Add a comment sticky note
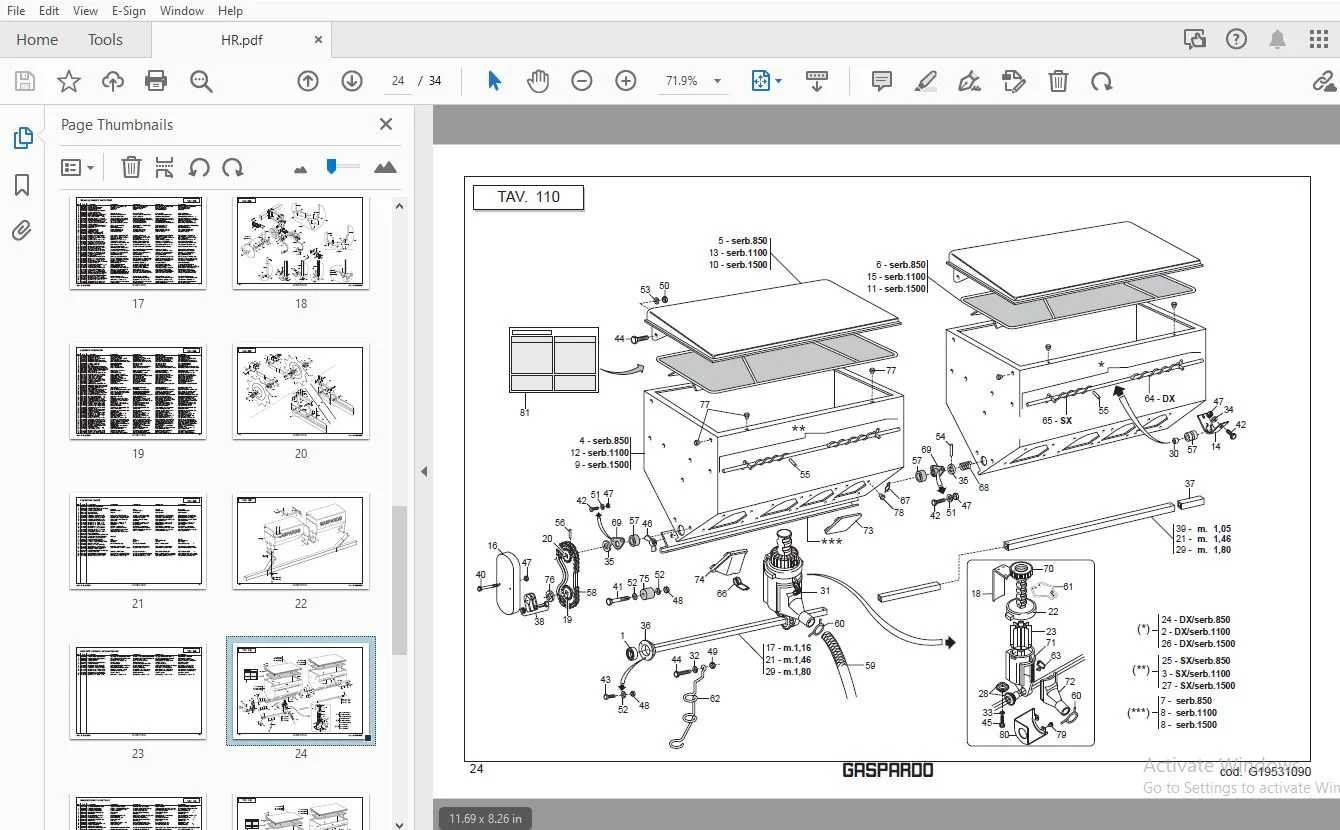1340x830 pixels. click(x=881, y=81)
